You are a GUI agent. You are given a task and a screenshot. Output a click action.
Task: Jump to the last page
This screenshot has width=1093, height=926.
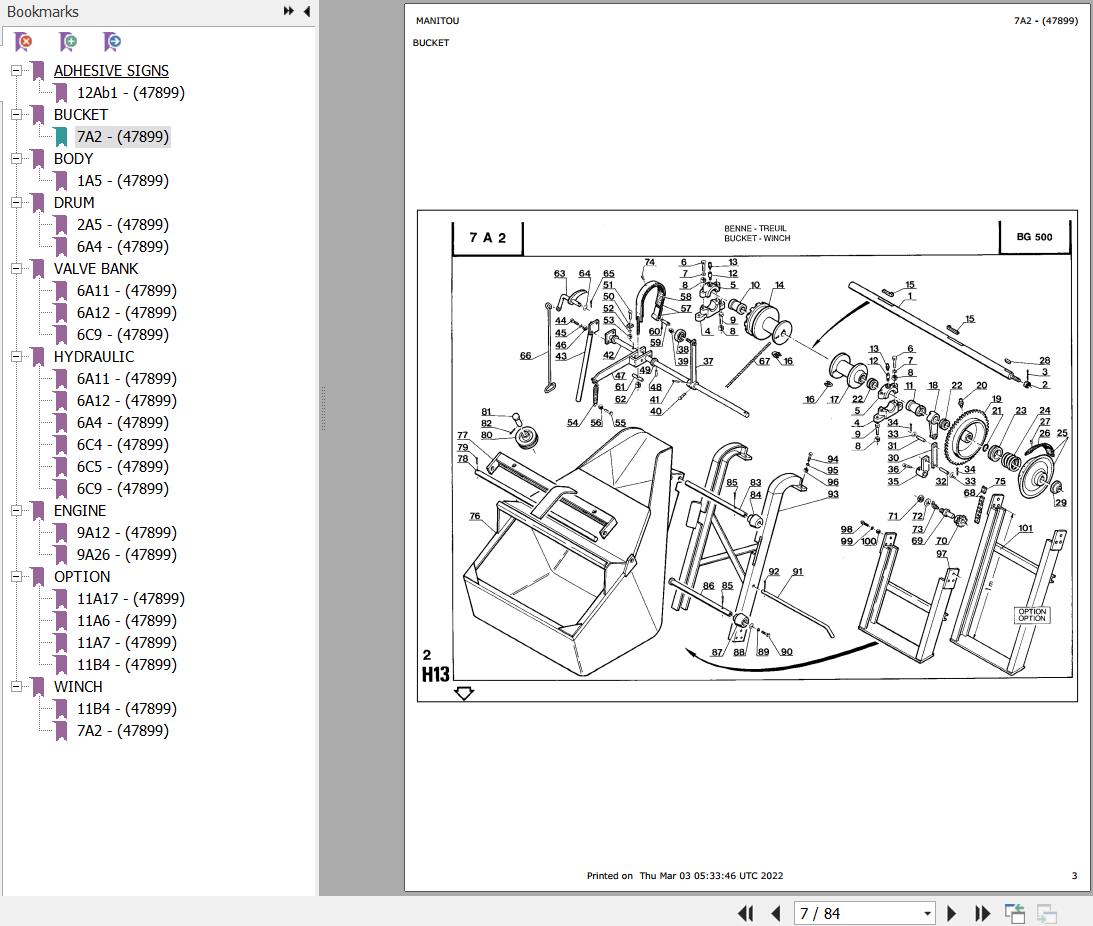pyautogui.click(x=982, y=913)
